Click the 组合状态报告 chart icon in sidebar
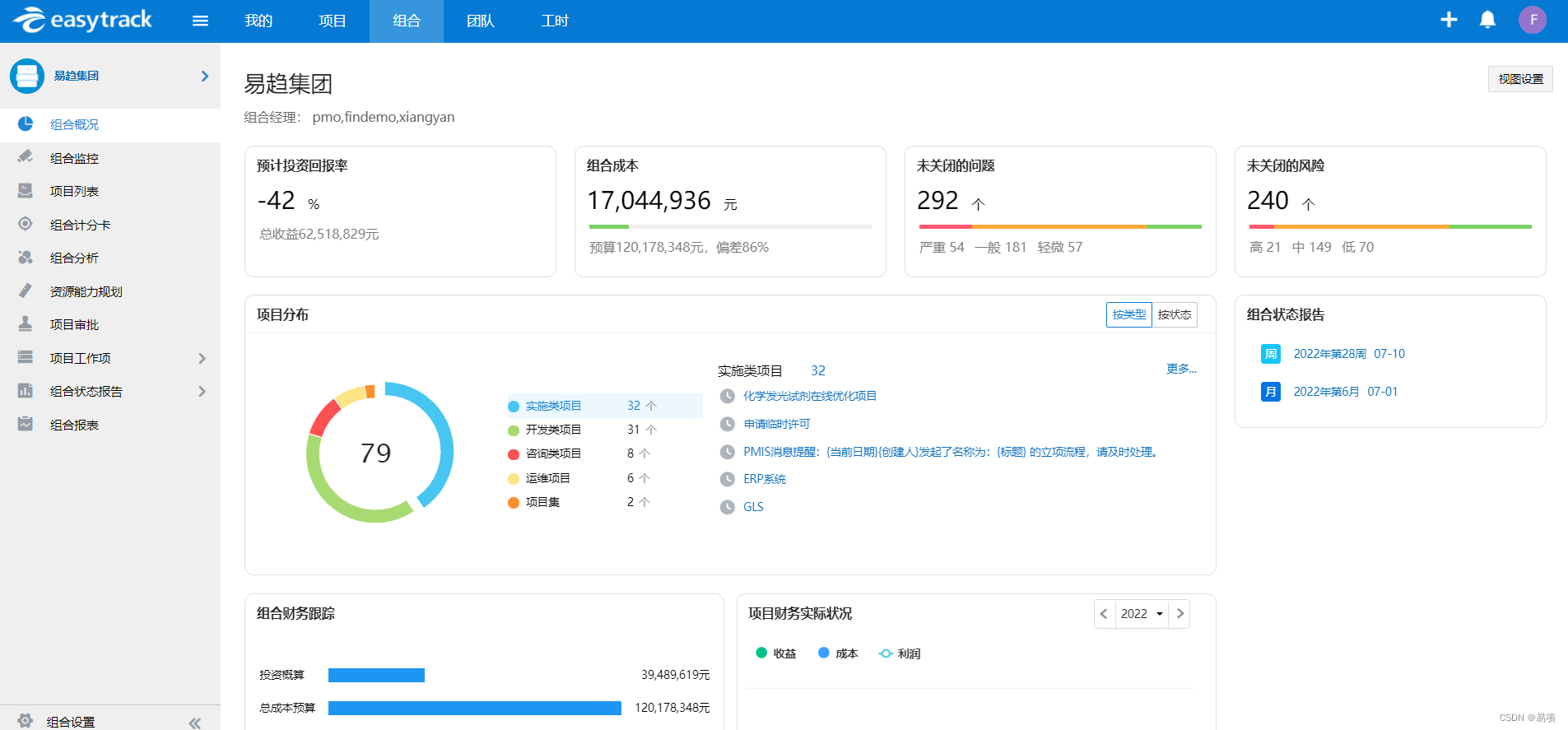Image resolution: width=1568 pixels, height=730 pixels. point(26,391)
